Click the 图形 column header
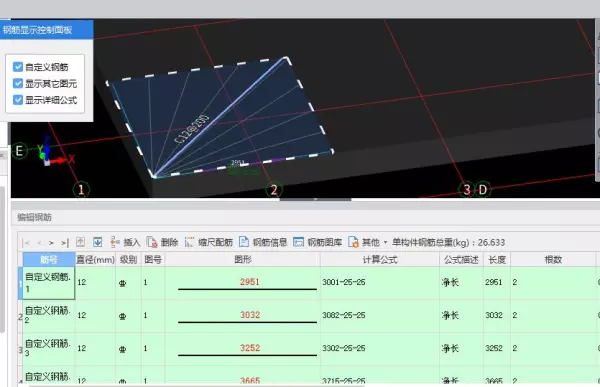This screenshot has width=600, height=387. (243, 260)
